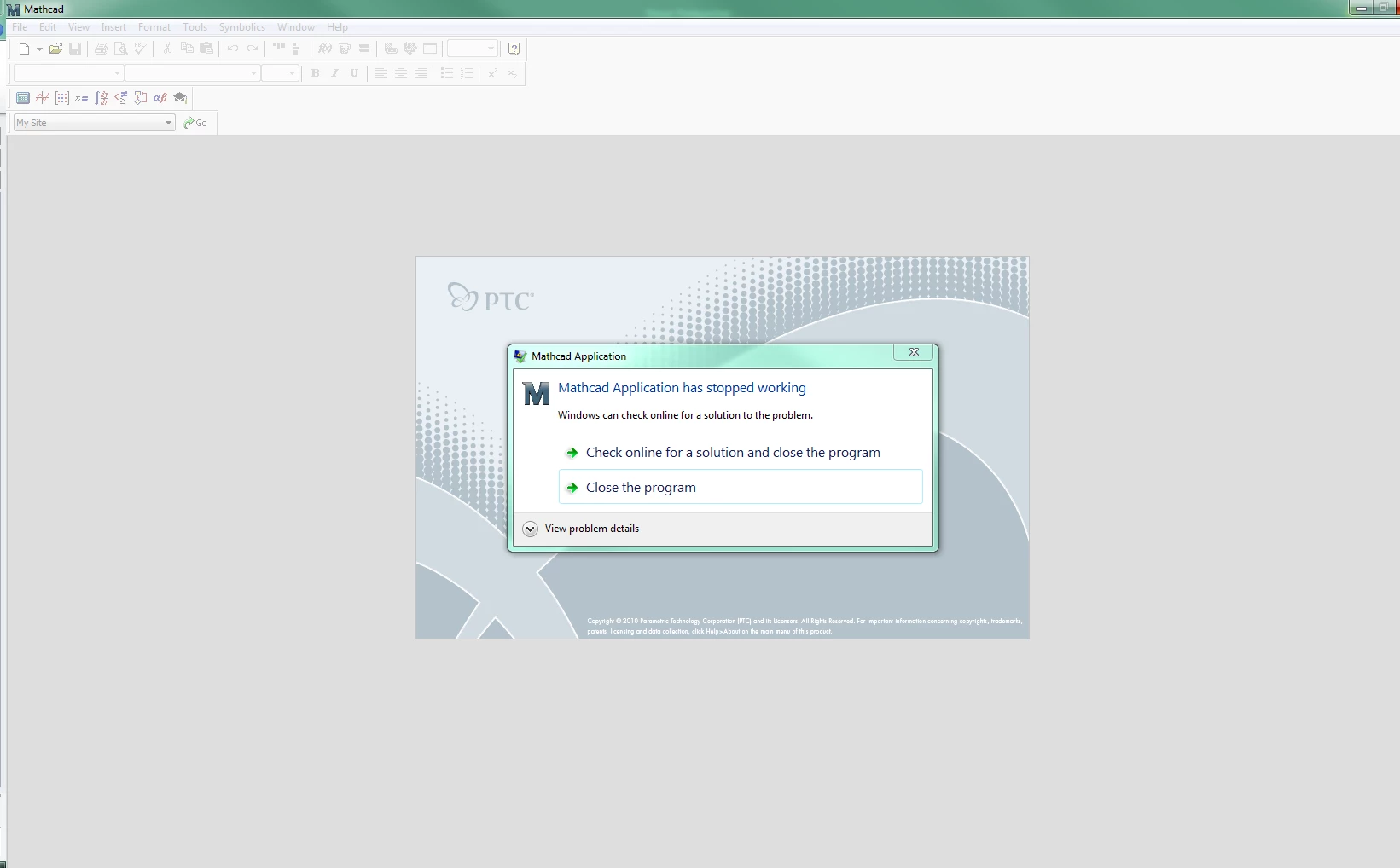Toggle subscript formatting
1400x868 pixels.
(513, 73)
